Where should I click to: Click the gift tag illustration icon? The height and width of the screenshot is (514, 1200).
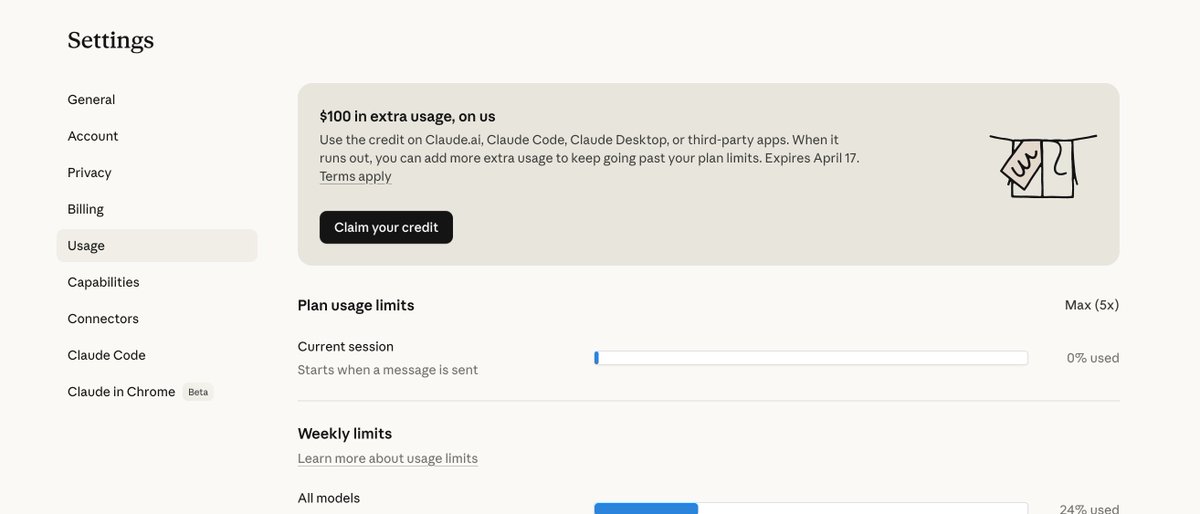[1043, 166]
